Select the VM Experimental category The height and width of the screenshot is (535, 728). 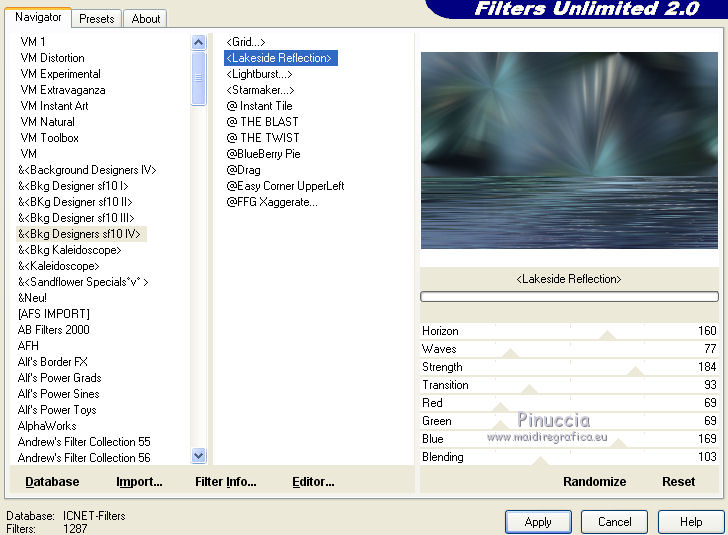click(60, 74)
